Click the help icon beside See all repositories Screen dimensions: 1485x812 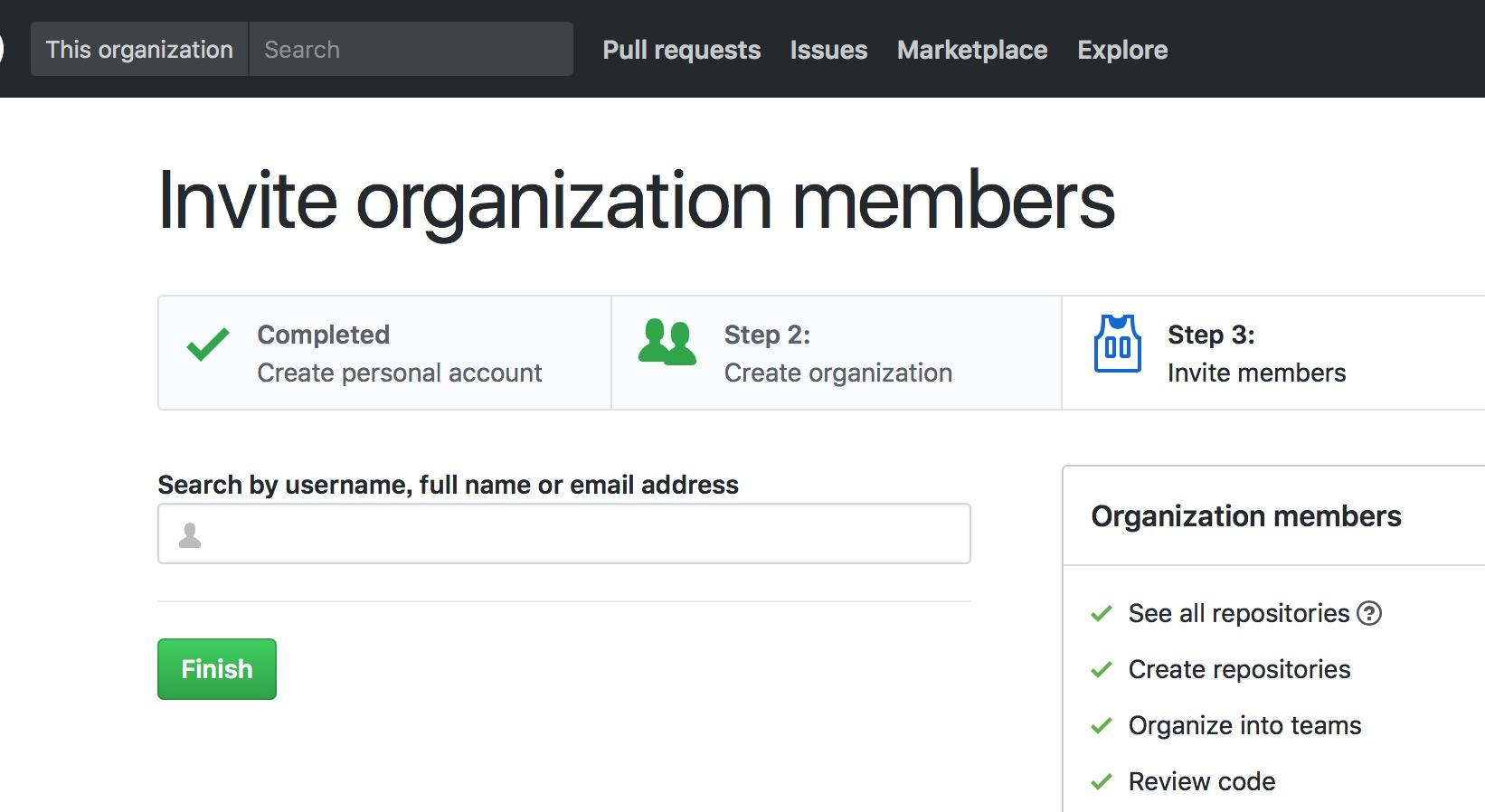point(1370,614)
